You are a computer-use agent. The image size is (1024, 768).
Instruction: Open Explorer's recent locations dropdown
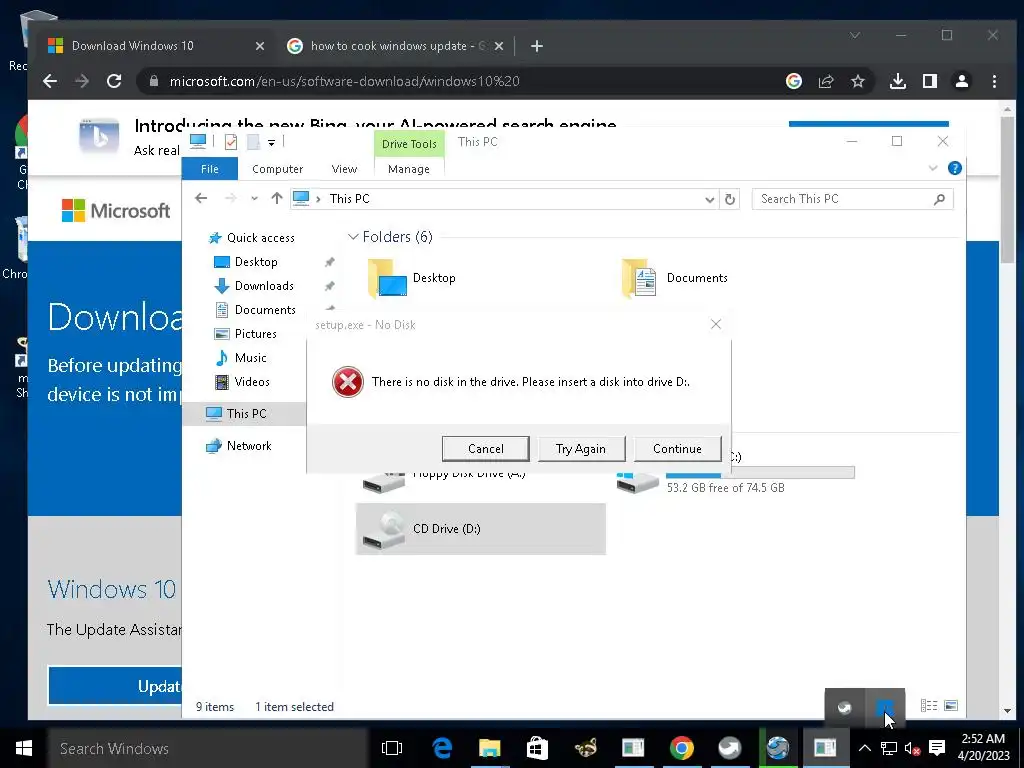pyautogui.click(x=254, y=199)
